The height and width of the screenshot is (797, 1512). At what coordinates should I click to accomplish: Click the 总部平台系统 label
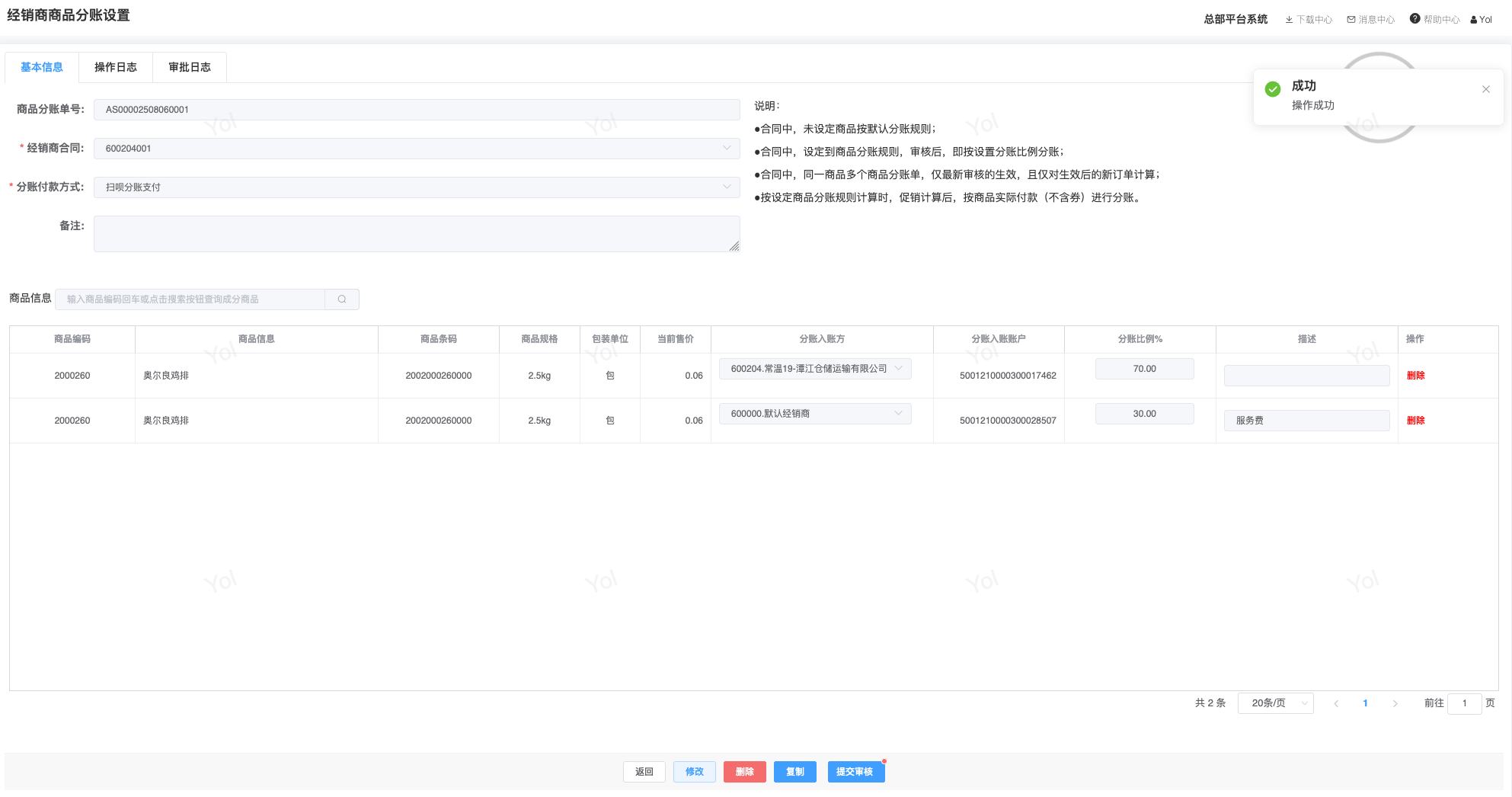coord(1235,19)
